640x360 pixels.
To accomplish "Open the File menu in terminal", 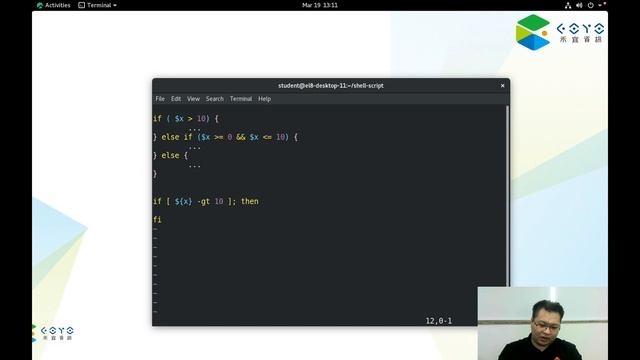I will pyautogui.click(x=160, y=99).
